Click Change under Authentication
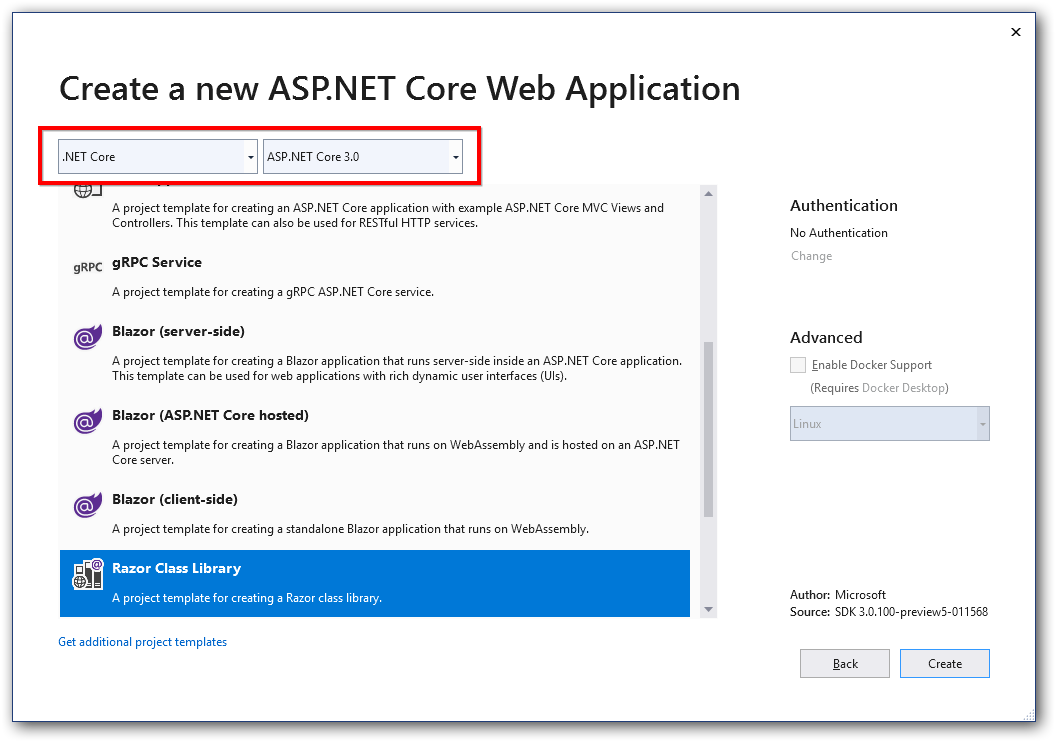This screenshot has height=742, width=1056. [x=811, y=255]
